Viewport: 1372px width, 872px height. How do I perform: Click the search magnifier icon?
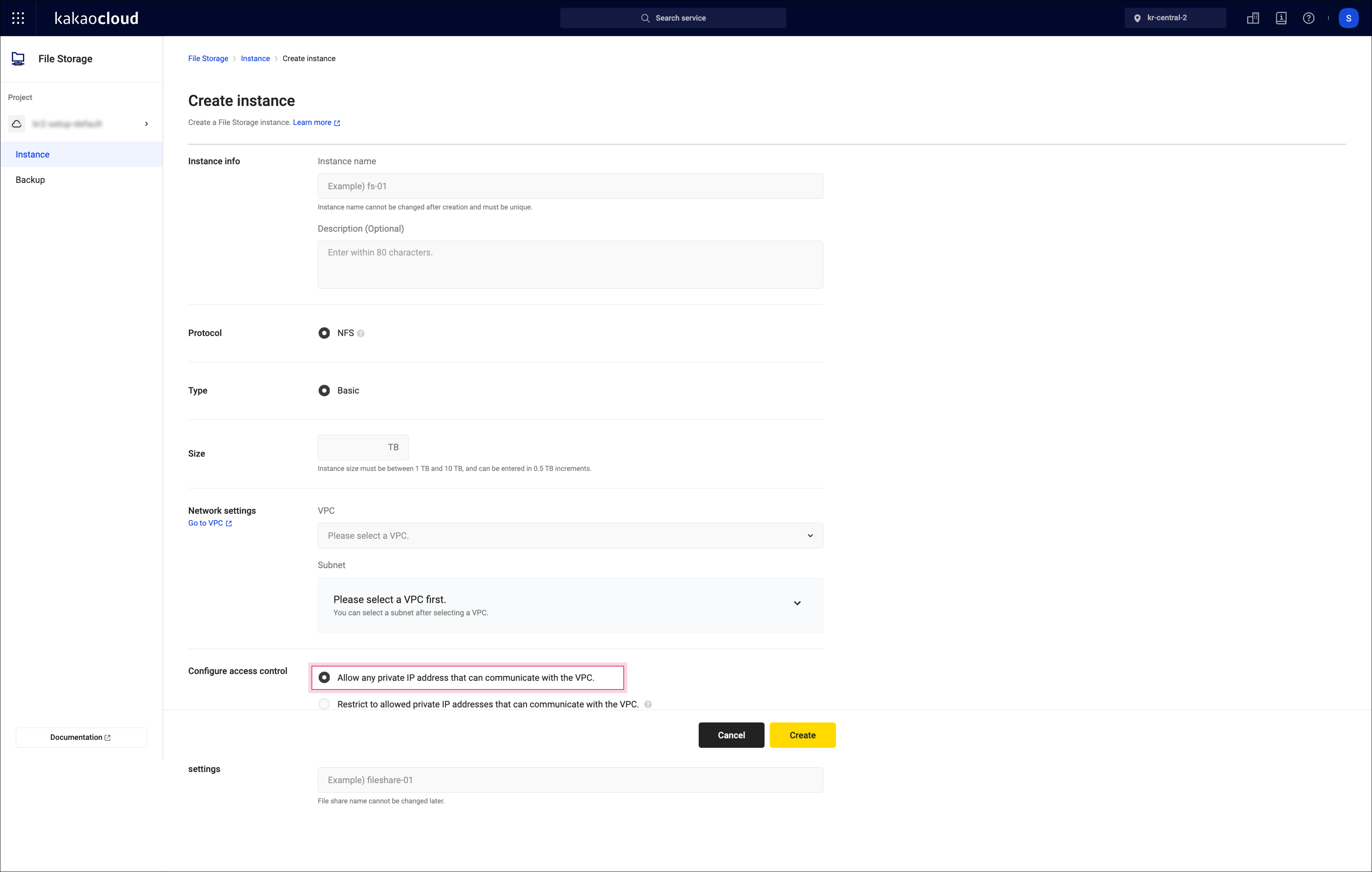click(x=645, y=18)
